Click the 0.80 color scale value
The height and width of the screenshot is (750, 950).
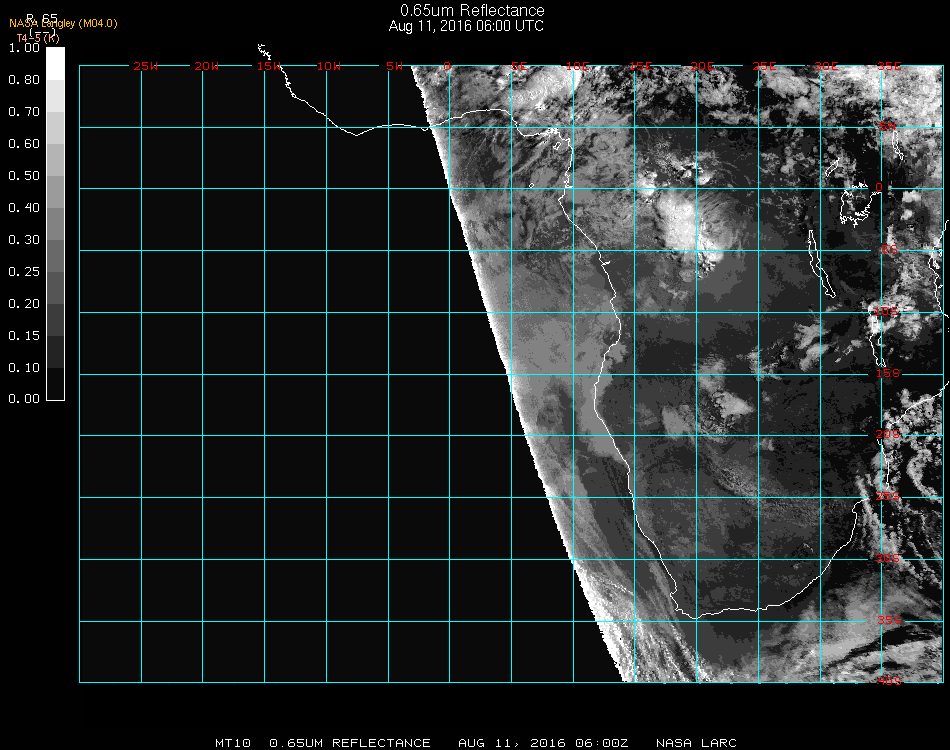pos(24,80)
